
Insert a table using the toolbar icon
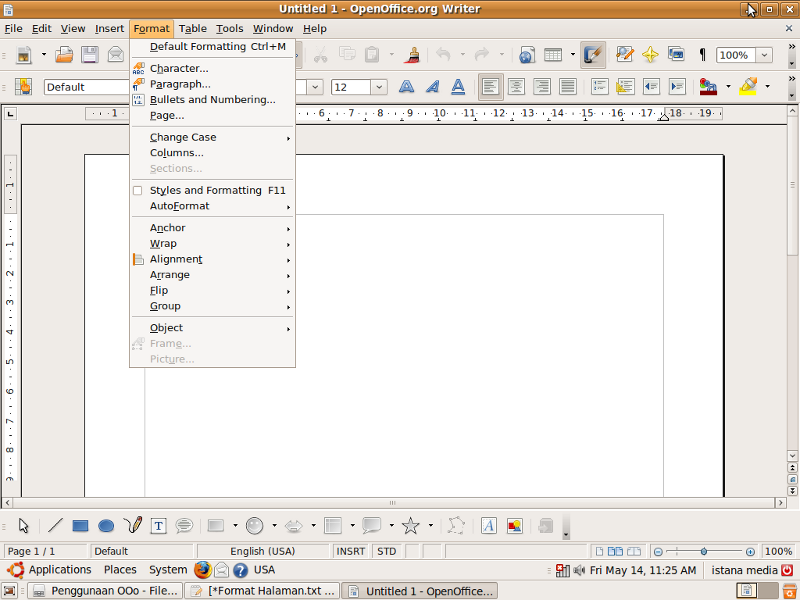(553, 55)
